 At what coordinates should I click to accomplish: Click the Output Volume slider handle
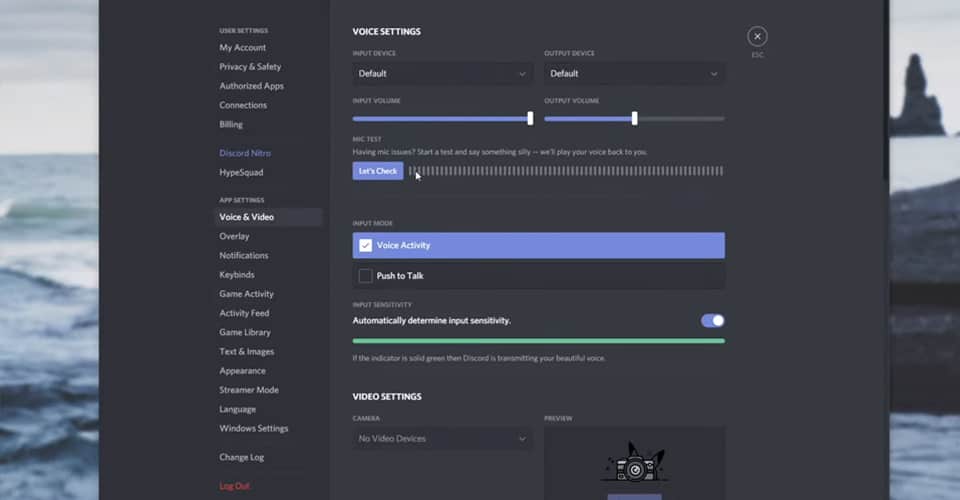[x=634, y=119]
